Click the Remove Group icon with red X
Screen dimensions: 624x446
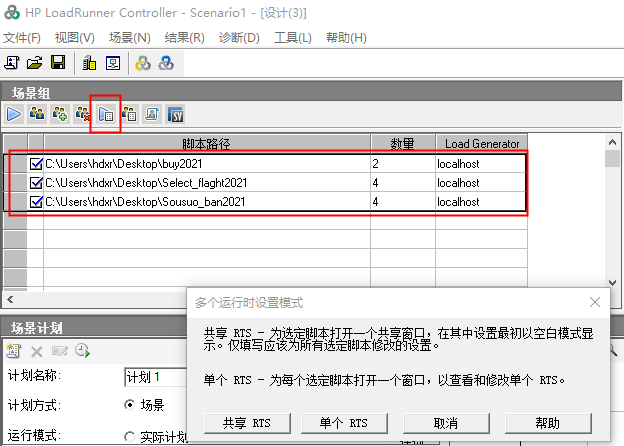[83, 114]
